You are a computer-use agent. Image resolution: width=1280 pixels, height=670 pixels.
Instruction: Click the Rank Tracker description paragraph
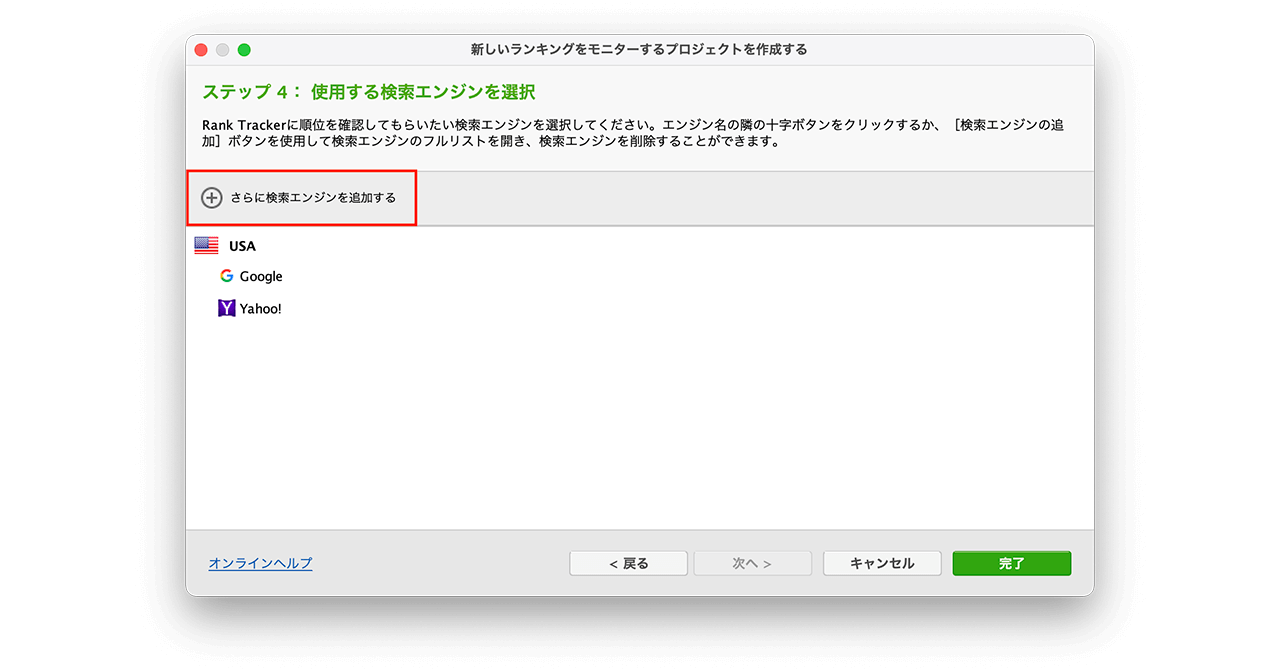tap(630, 133)
